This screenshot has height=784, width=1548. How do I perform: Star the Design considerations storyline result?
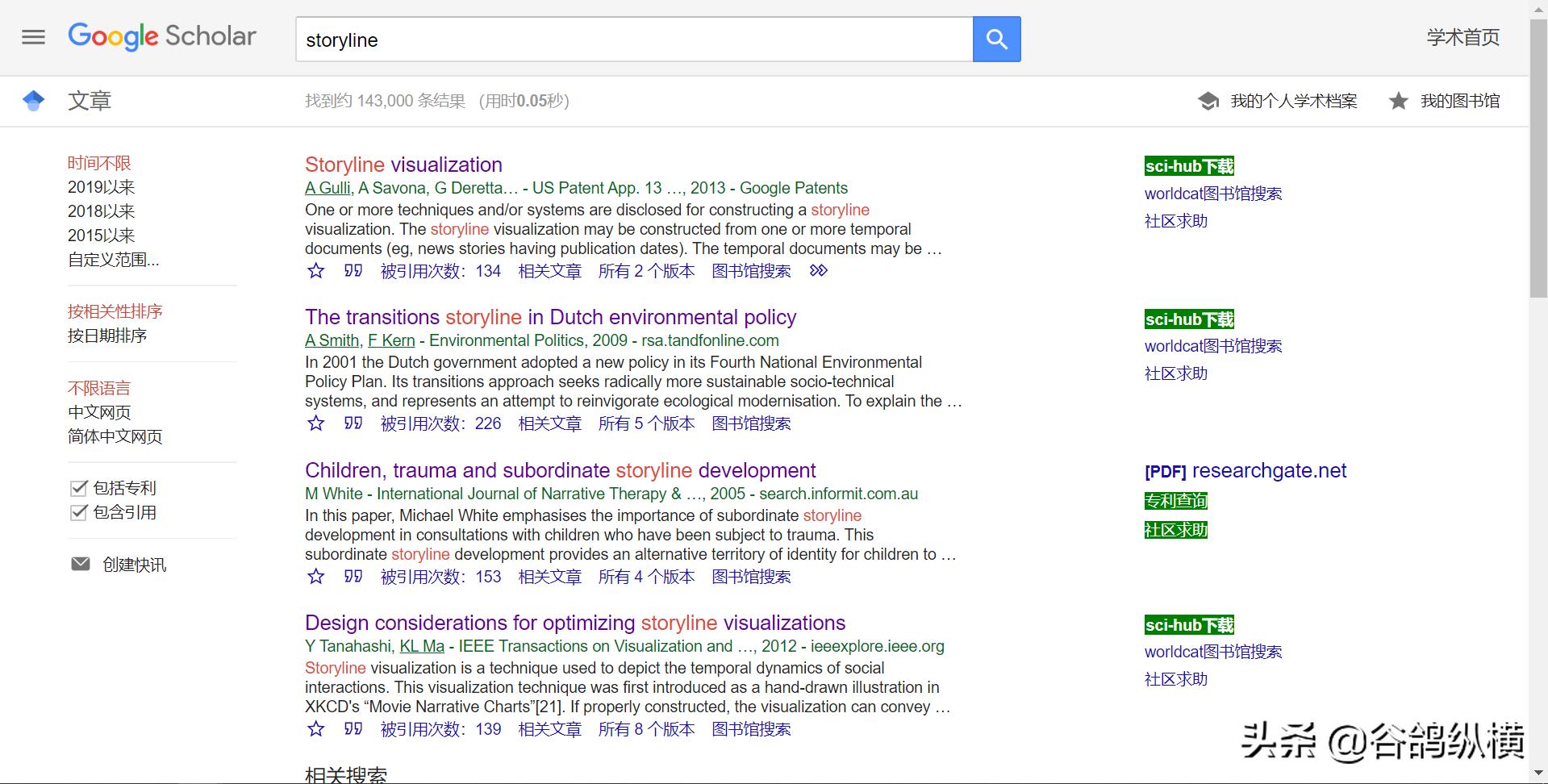coord(316,729)
